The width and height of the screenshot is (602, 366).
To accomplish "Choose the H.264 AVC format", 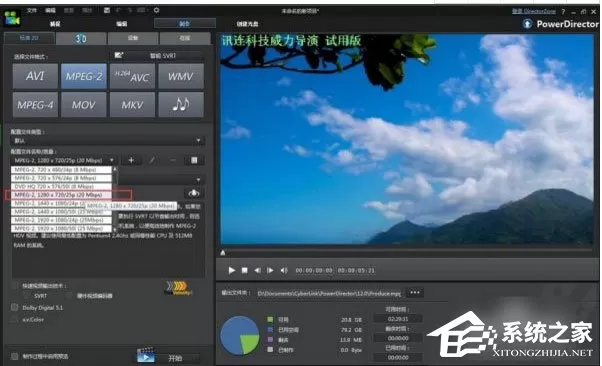I will (132, 76).
